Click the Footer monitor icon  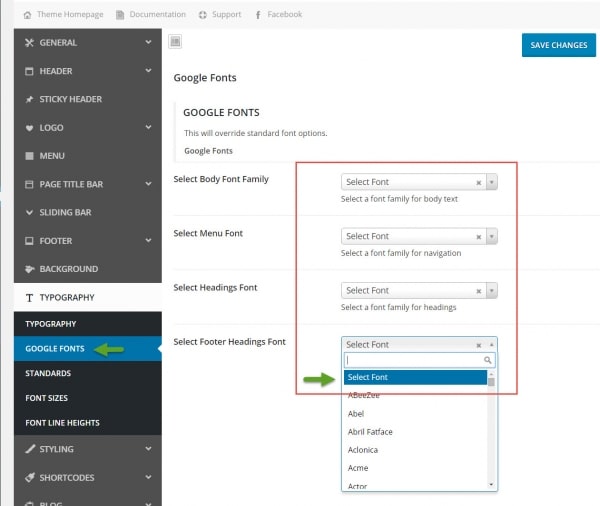tap(29, 241)
